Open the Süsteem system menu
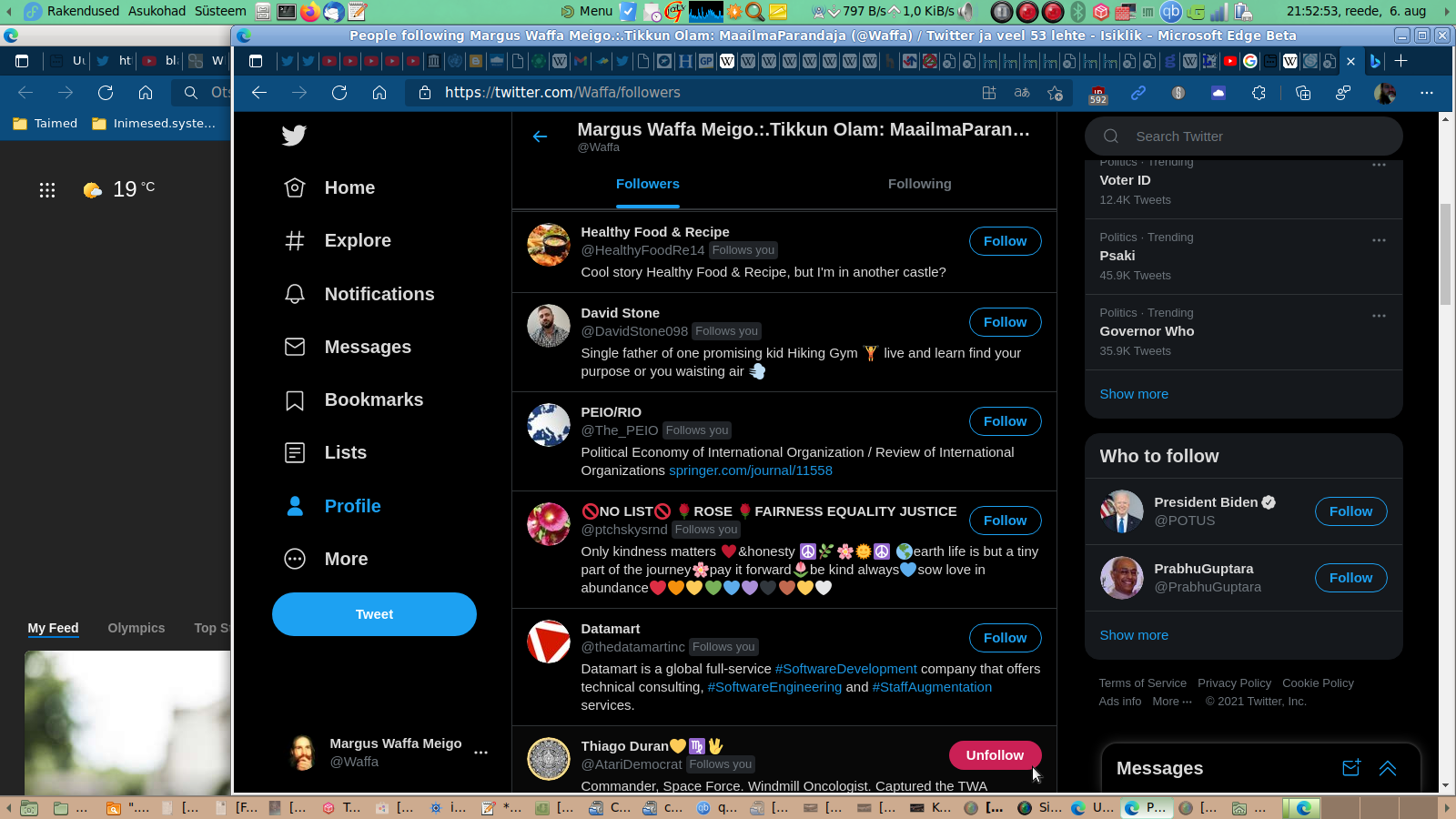Screen dimensions: 1456x819 point(220,11)
